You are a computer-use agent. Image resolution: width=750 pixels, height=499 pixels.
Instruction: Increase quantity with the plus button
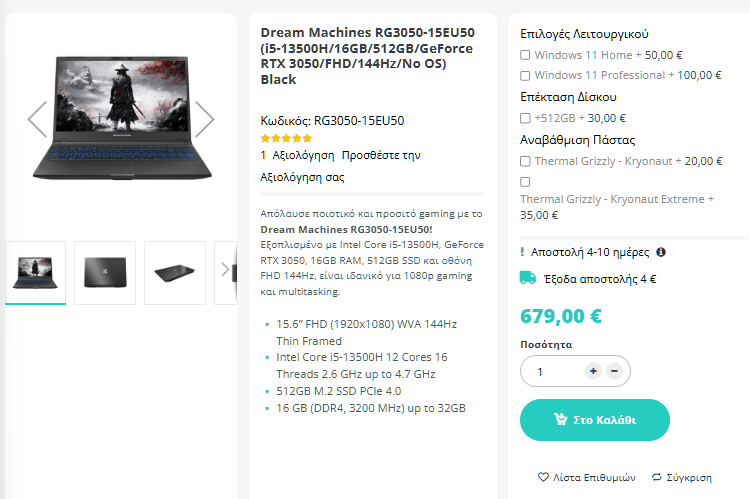pos(593,371)
